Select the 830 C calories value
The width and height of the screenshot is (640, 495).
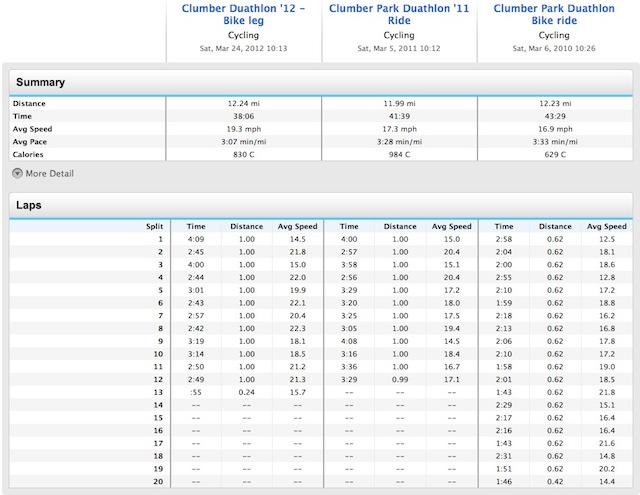click(244, 155)
